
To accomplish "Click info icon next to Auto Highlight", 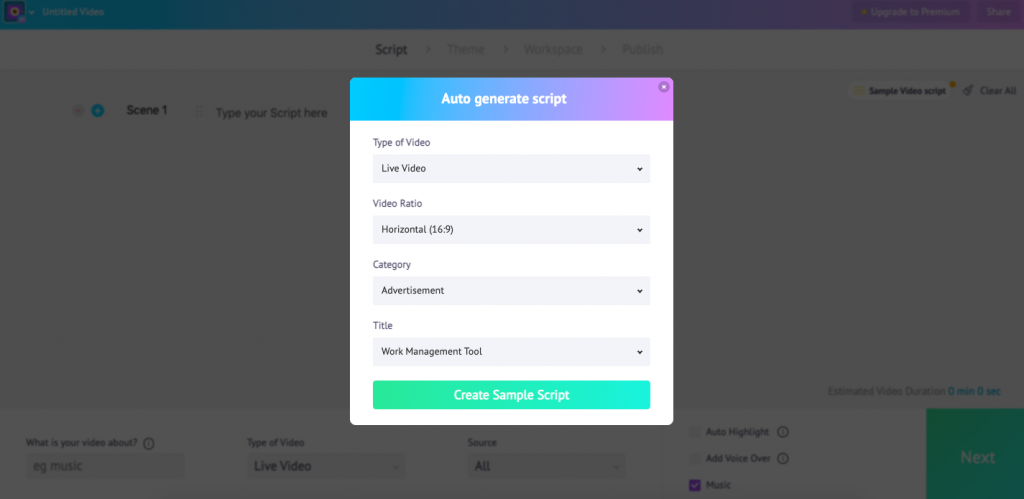I will tap(783, 432).
